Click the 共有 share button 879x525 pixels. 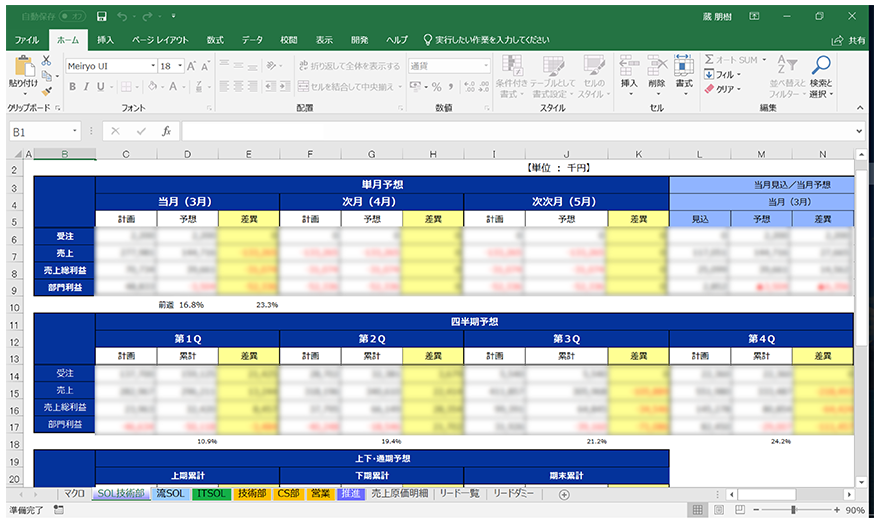[x=850, y=40]
